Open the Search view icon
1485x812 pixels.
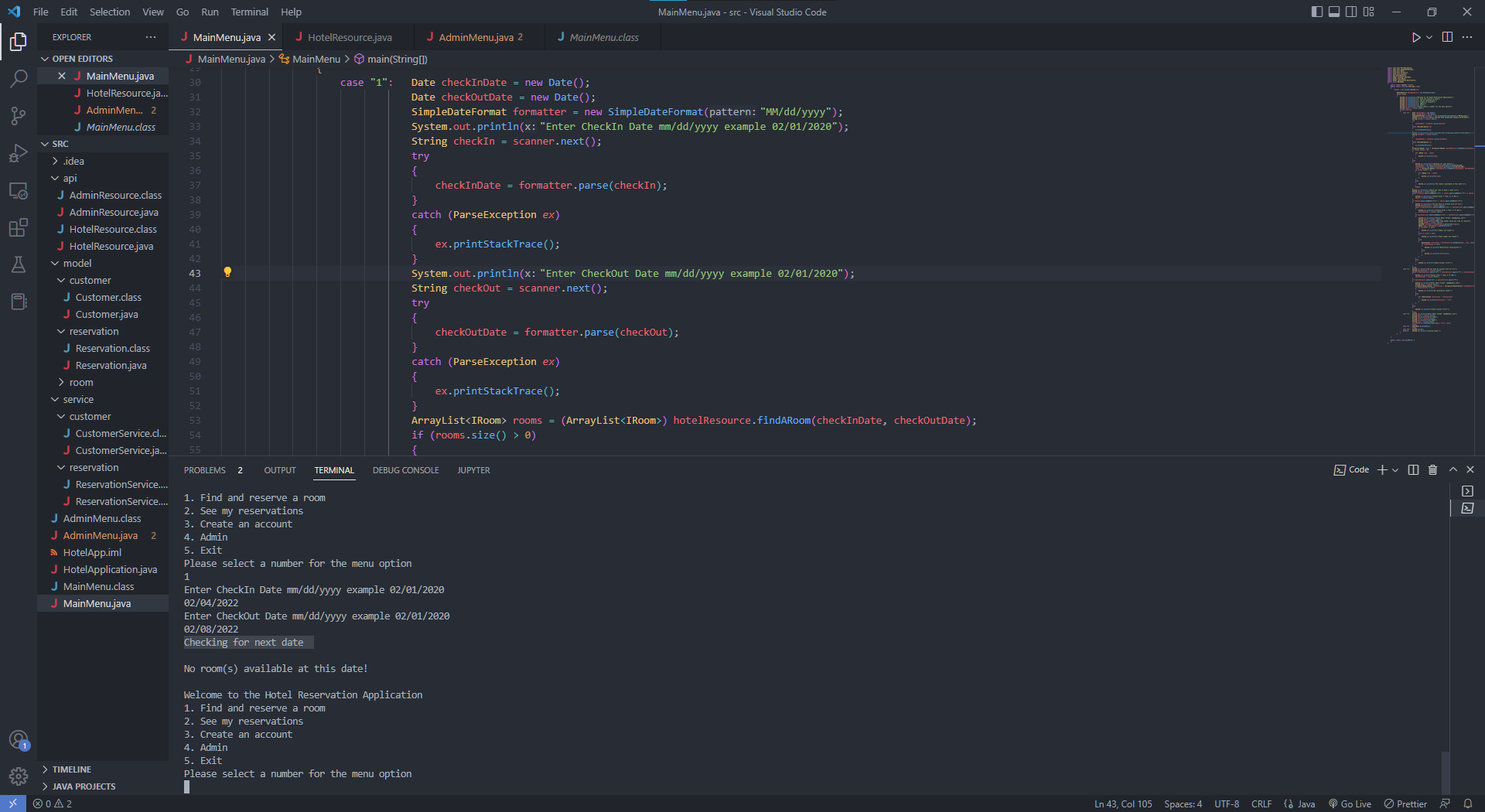click(x=19, y=78)
